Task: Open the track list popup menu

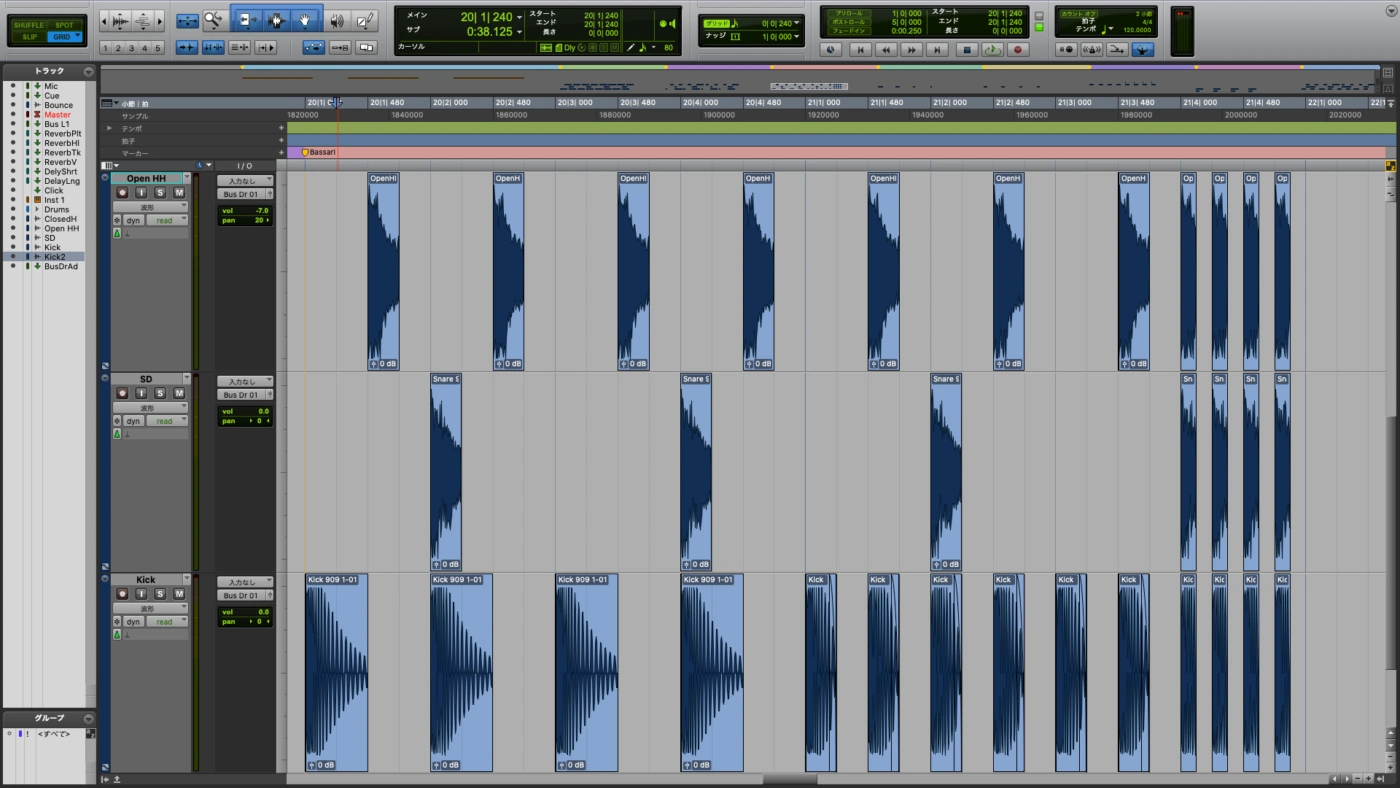Action: [89, 71]
